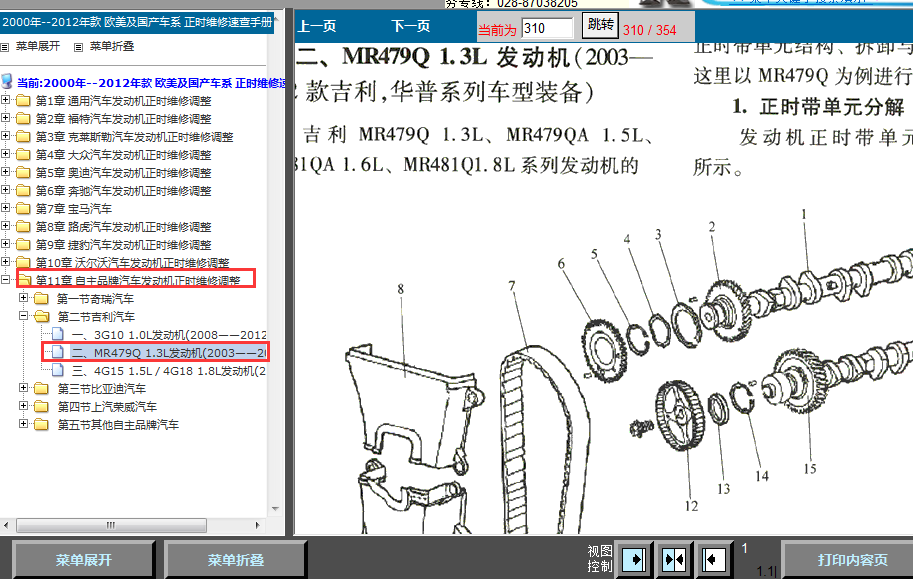The width and height of the screenshot is (913, 579).
Task: Open 第10章 沃尔沃汽车发动机正时维修调整
Action: point(133,263)
